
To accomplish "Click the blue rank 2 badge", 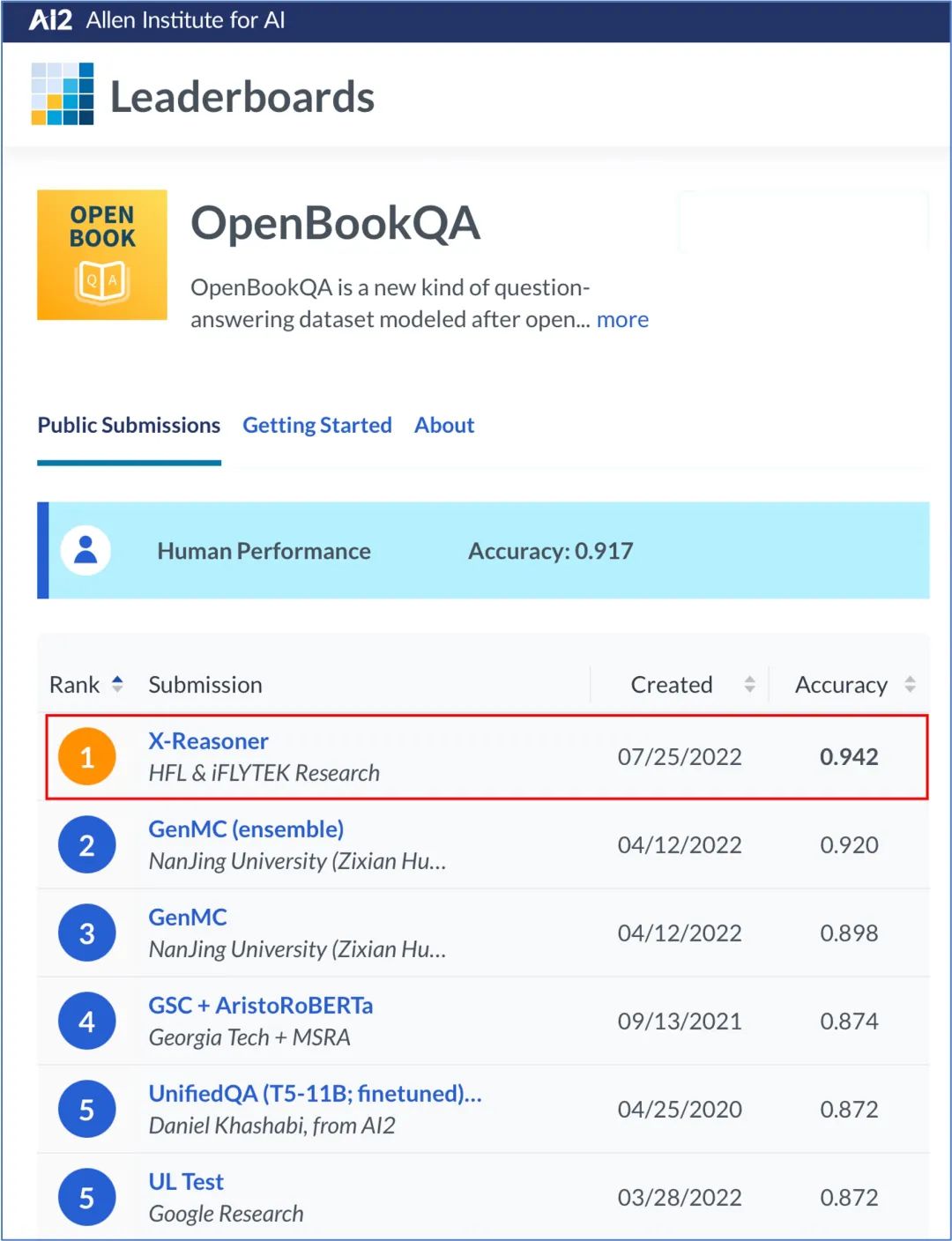I will pyautogui.click(x=86, y=845).
